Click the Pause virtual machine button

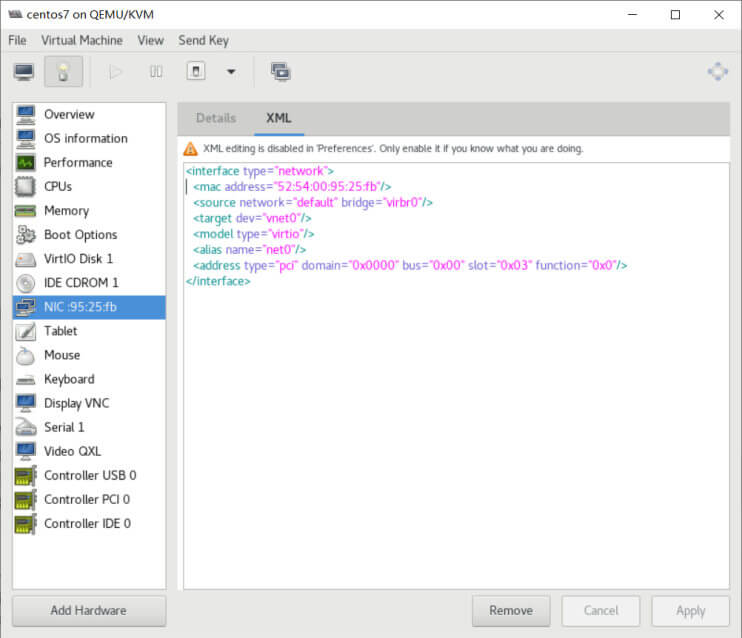(156, 72)
